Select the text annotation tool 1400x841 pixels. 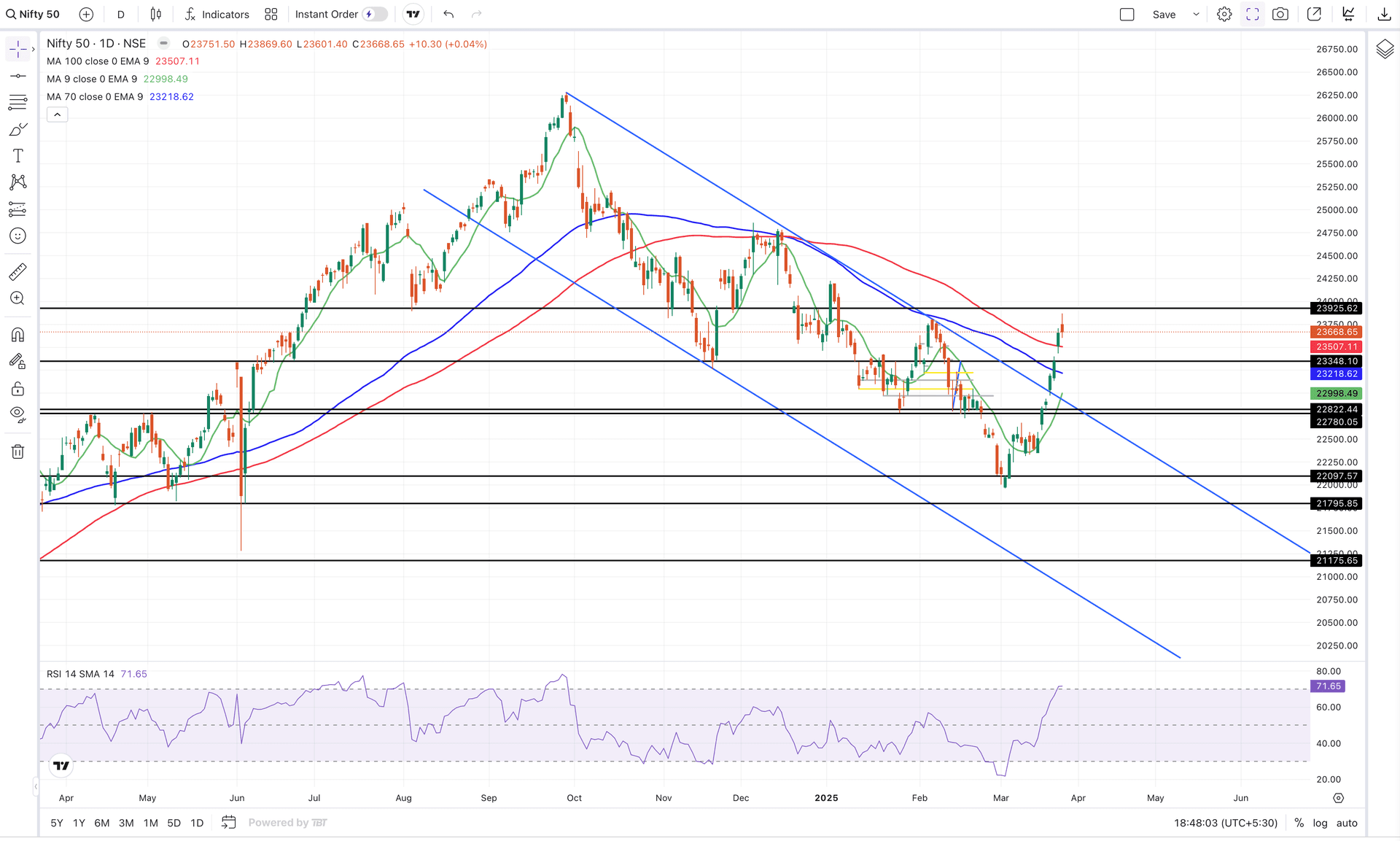(x=17, y=155)
